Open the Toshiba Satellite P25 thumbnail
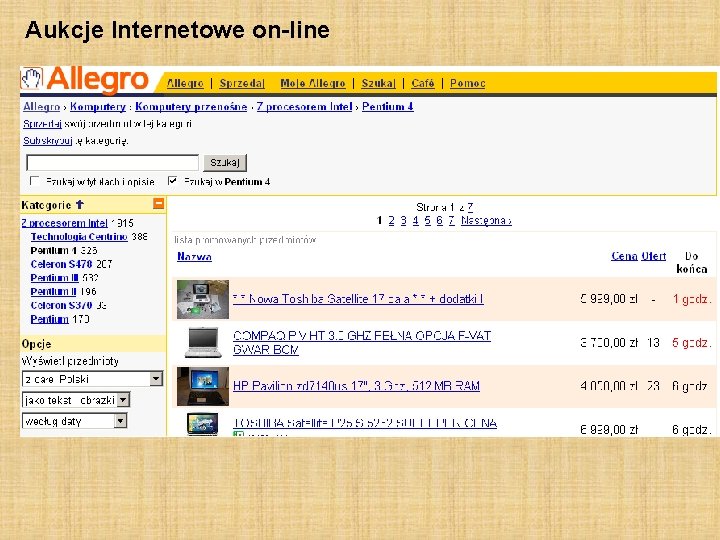 [x=202, y=424]
